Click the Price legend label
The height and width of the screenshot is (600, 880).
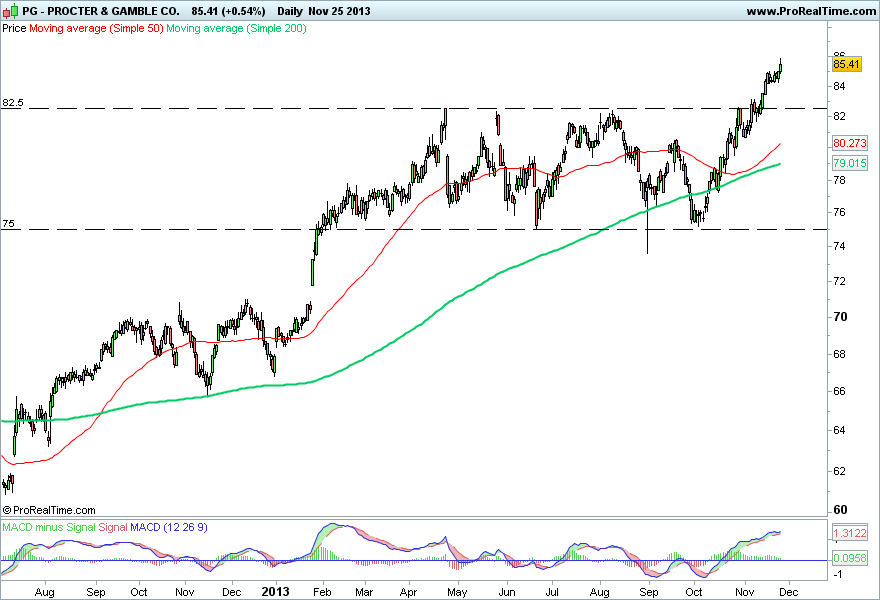14,28
